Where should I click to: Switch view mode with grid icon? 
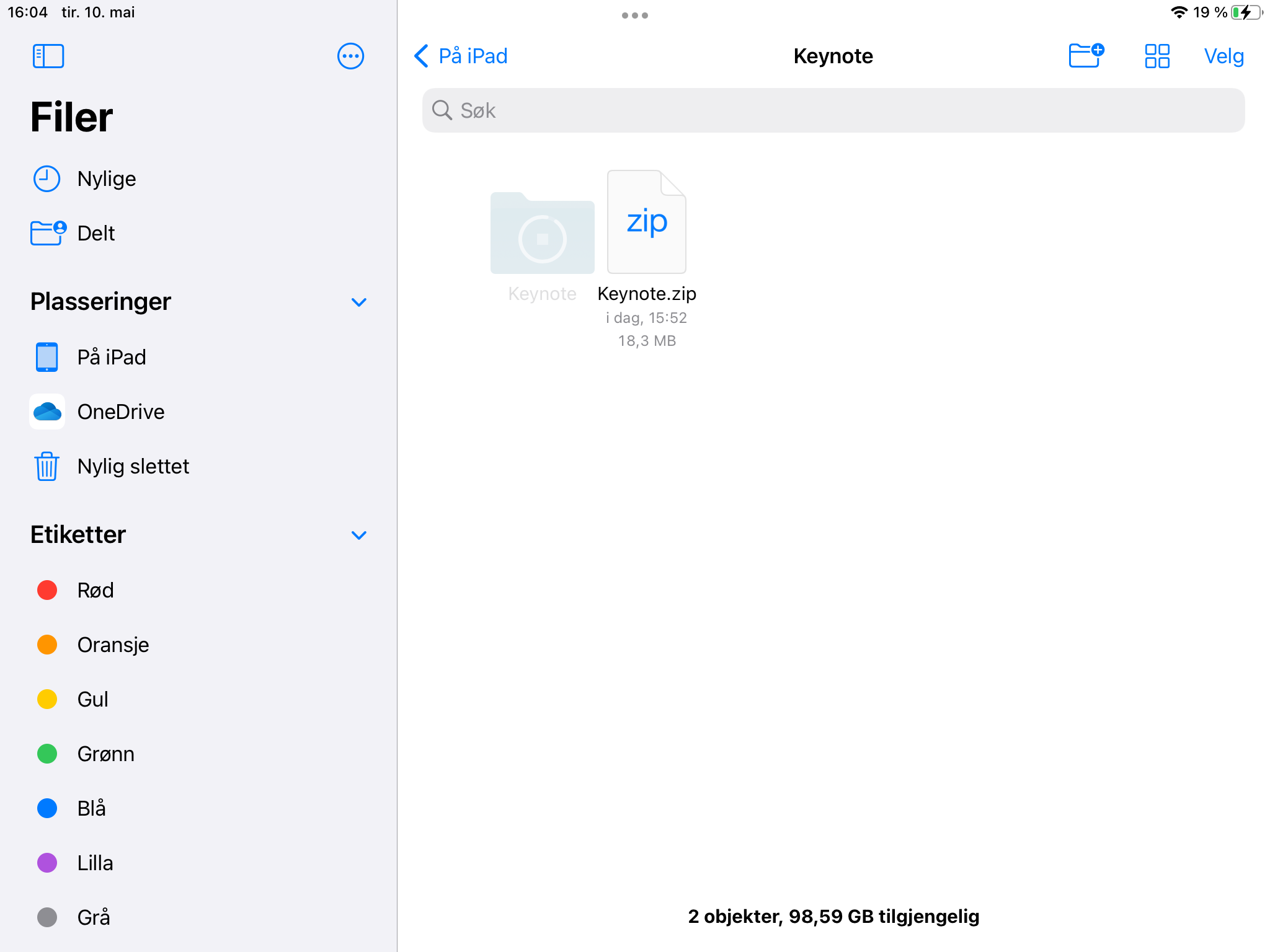click(x=1157, y=56)
